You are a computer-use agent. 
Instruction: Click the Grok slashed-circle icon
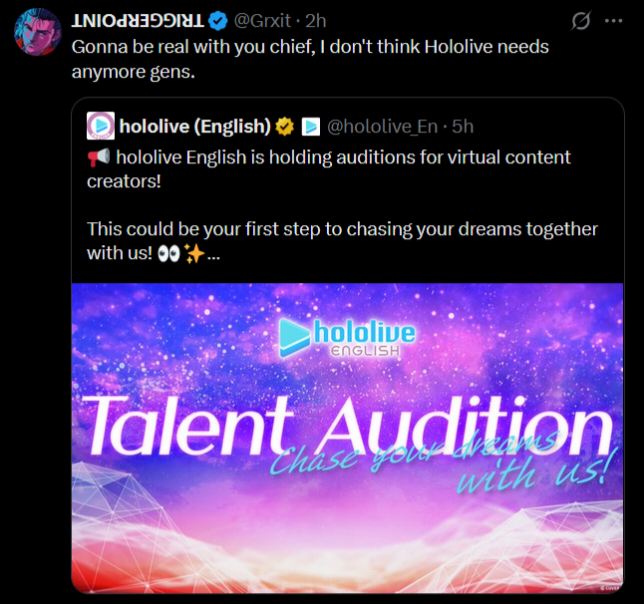tap(581, 20)
